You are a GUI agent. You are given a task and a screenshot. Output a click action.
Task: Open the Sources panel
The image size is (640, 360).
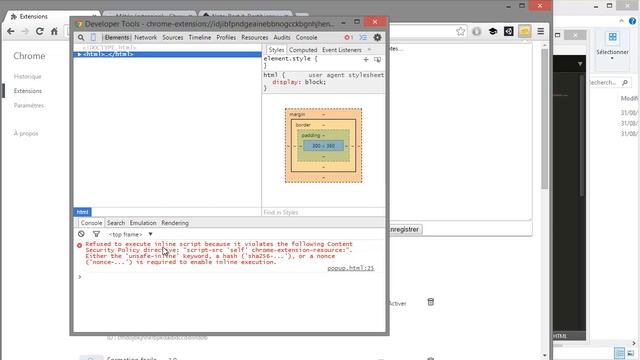[173, 38]
